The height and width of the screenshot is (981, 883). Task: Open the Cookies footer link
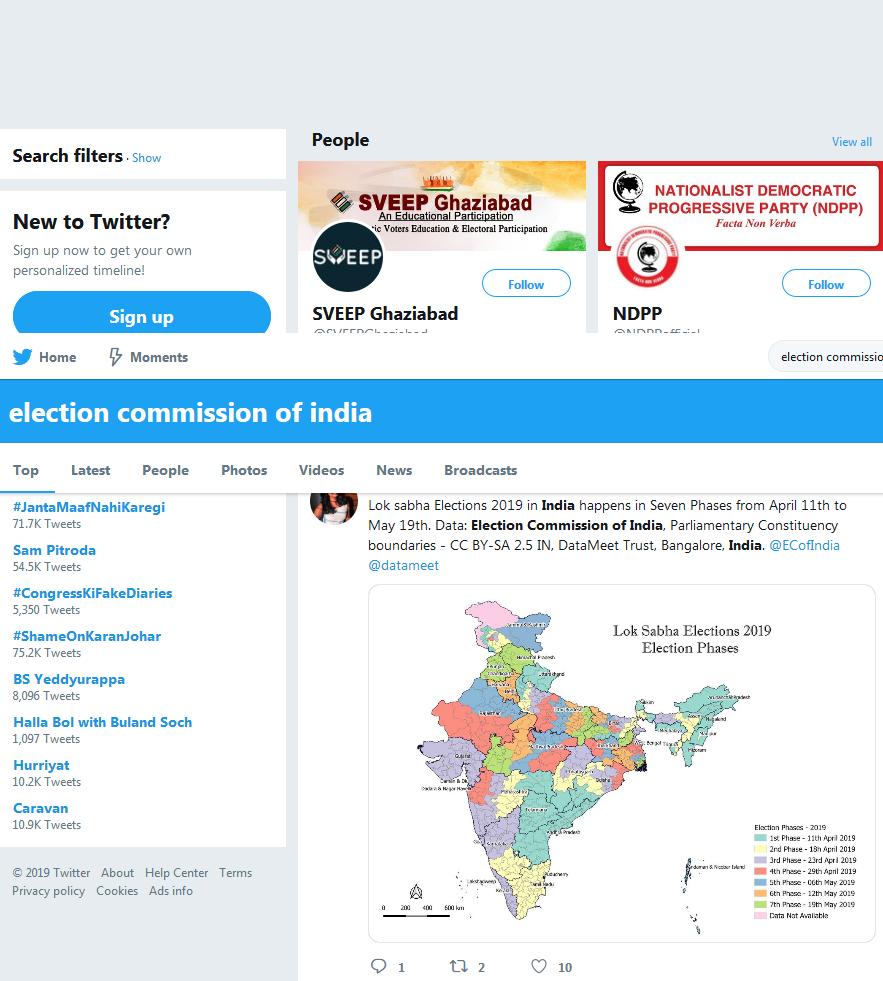[x=117, y=891]
